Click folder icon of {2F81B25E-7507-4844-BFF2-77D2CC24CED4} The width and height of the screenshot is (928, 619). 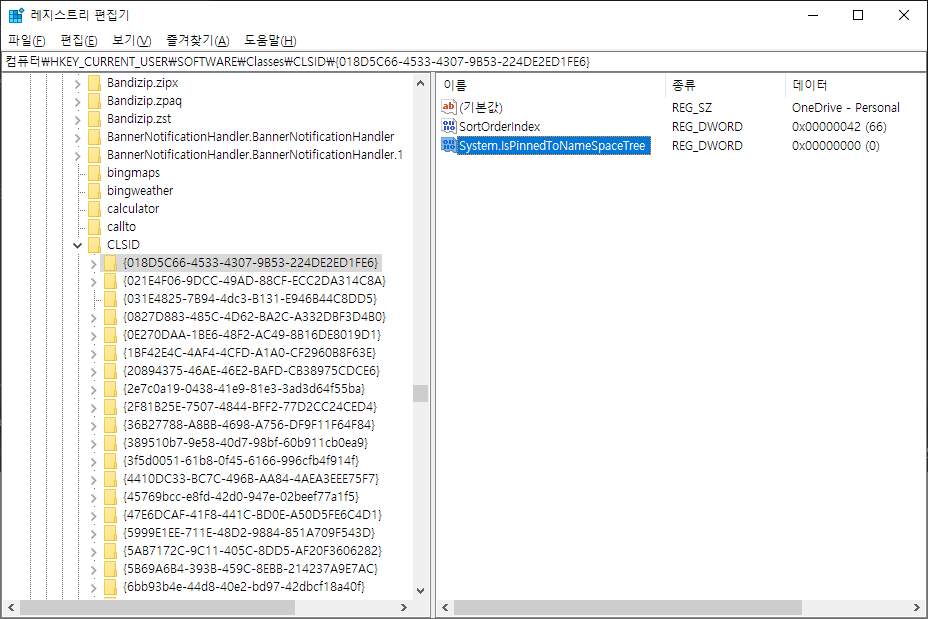pyautogui.click(x=110, y=407)
